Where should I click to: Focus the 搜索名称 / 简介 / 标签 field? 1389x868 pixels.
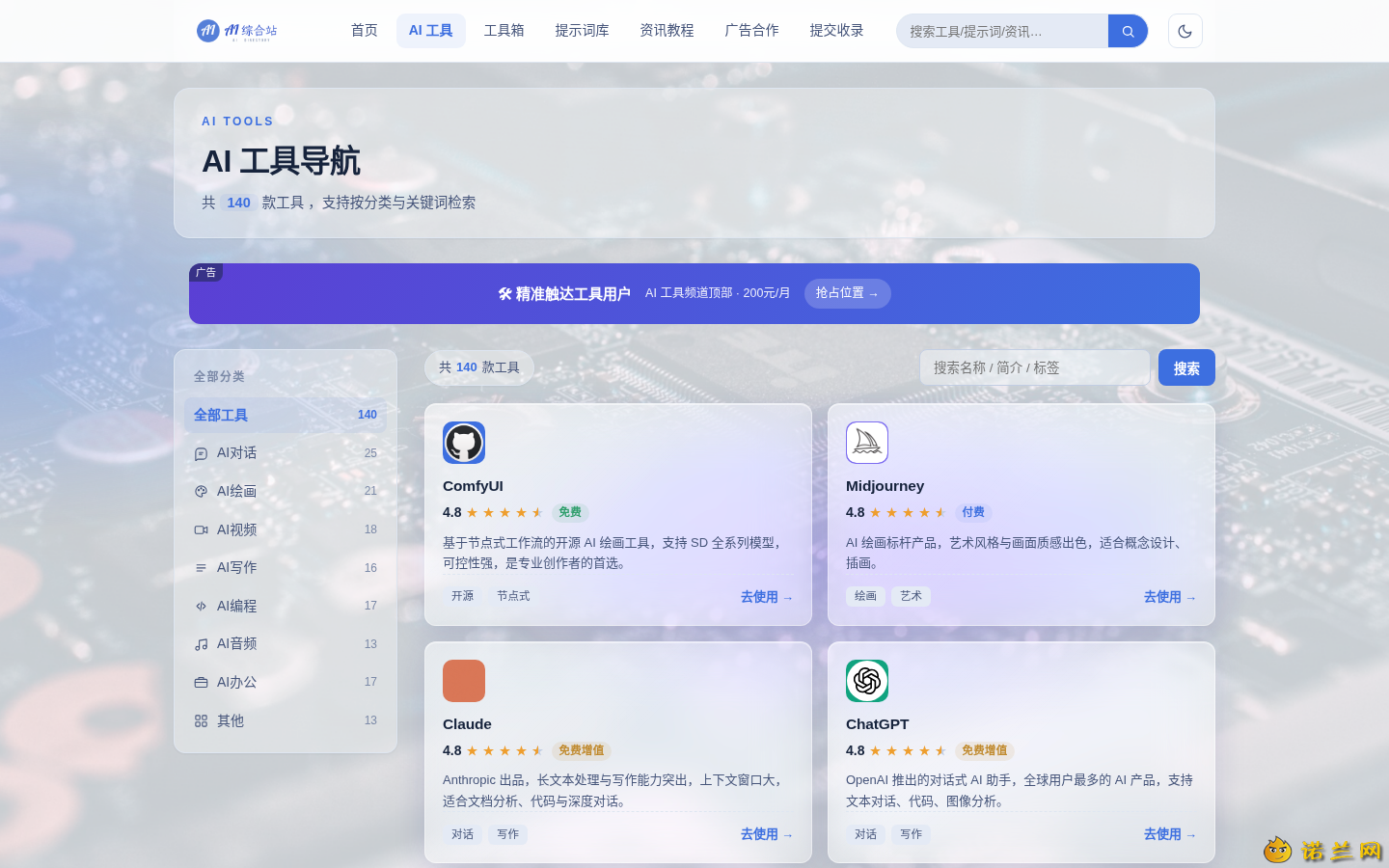point(1035,367)
